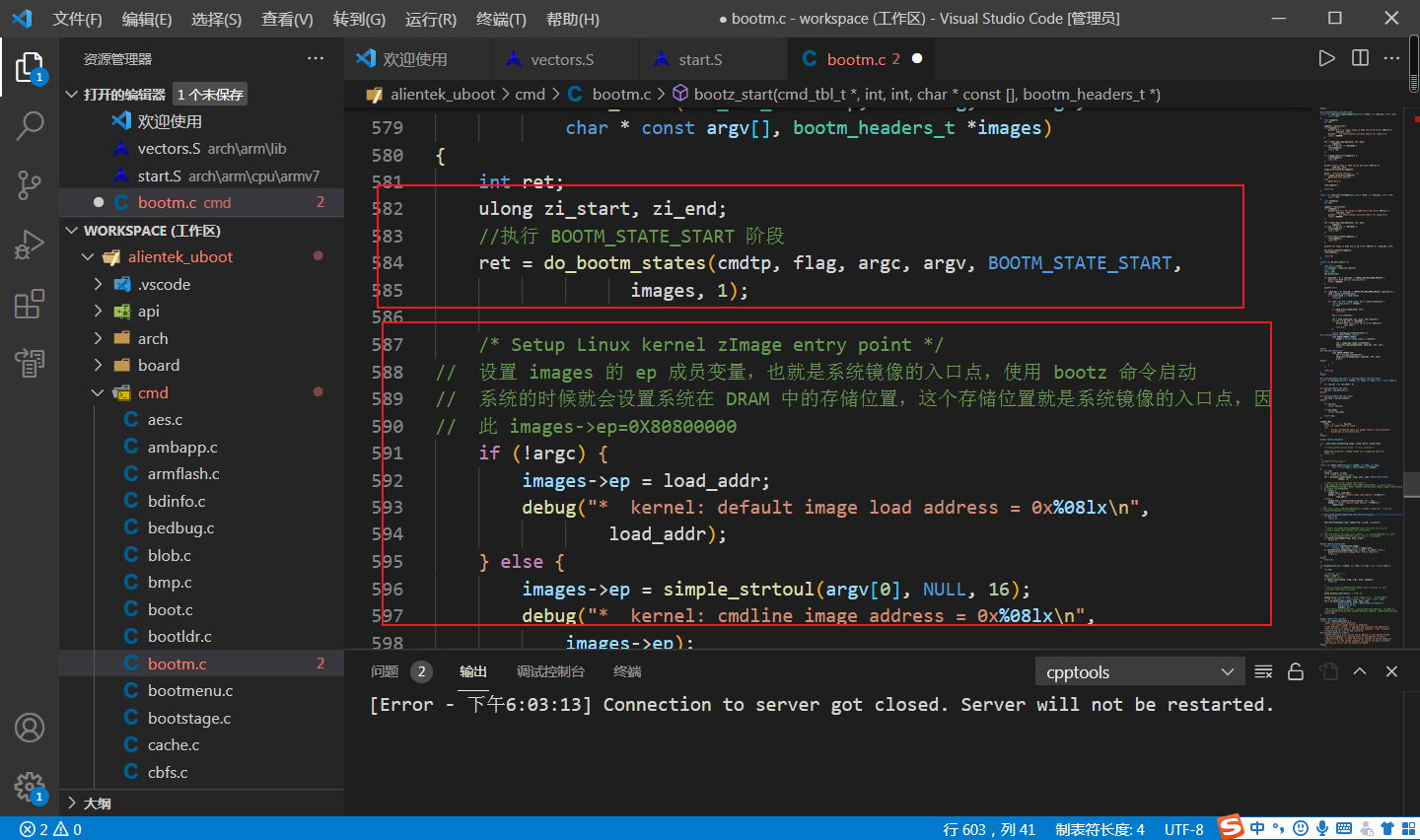Click the VS Code logo icon
The width and height of the screenshot is (1420, 840).
(22, 18)
